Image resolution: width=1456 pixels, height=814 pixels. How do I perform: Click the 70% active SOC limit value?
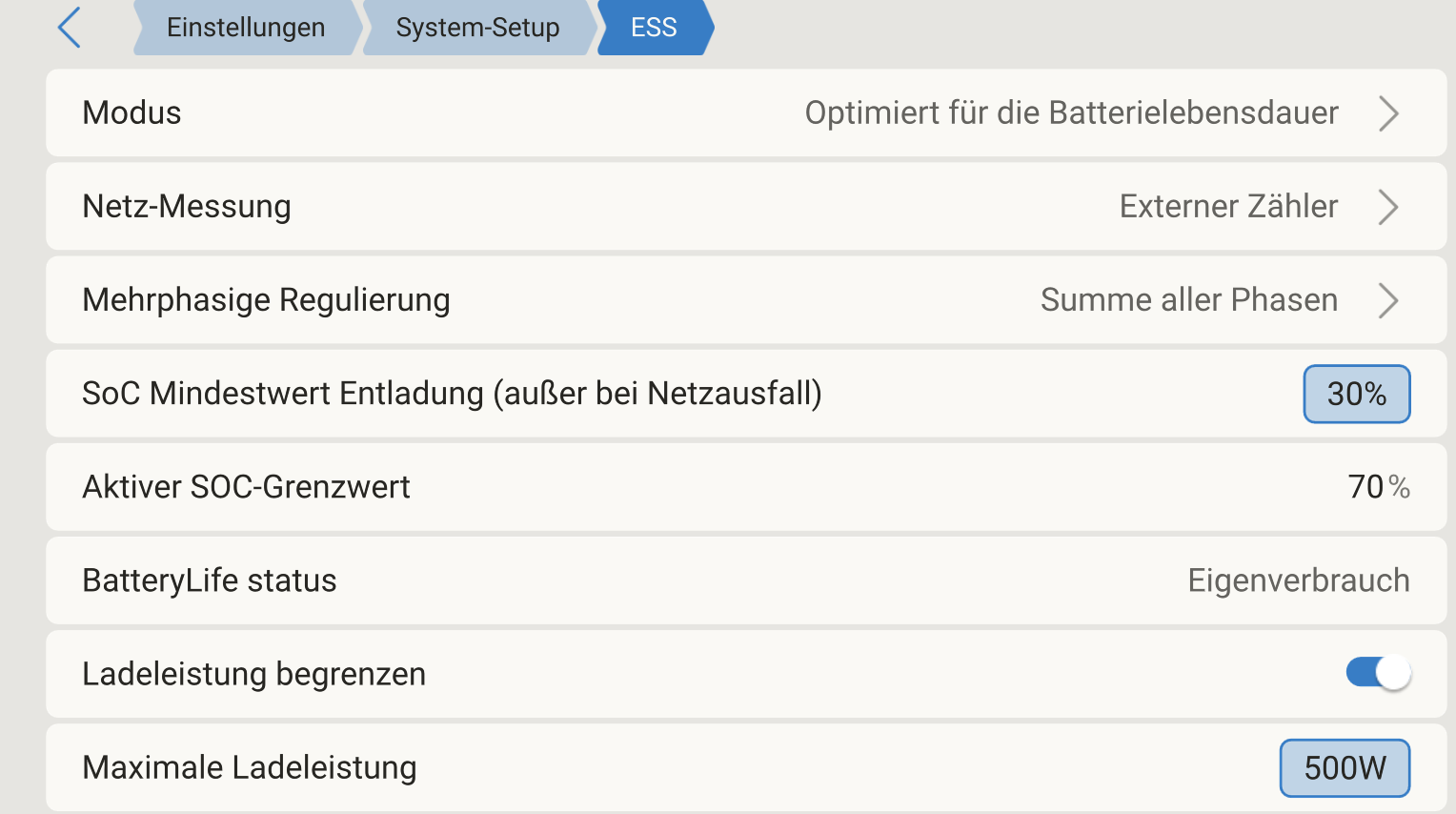click(x=1378, y=487)
